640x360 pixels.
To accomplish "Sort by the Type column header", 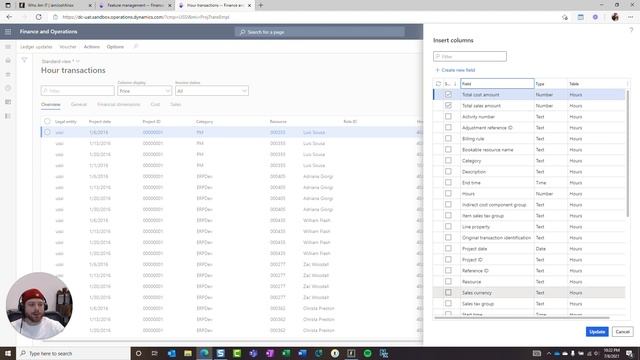I will tap(540, 84).
